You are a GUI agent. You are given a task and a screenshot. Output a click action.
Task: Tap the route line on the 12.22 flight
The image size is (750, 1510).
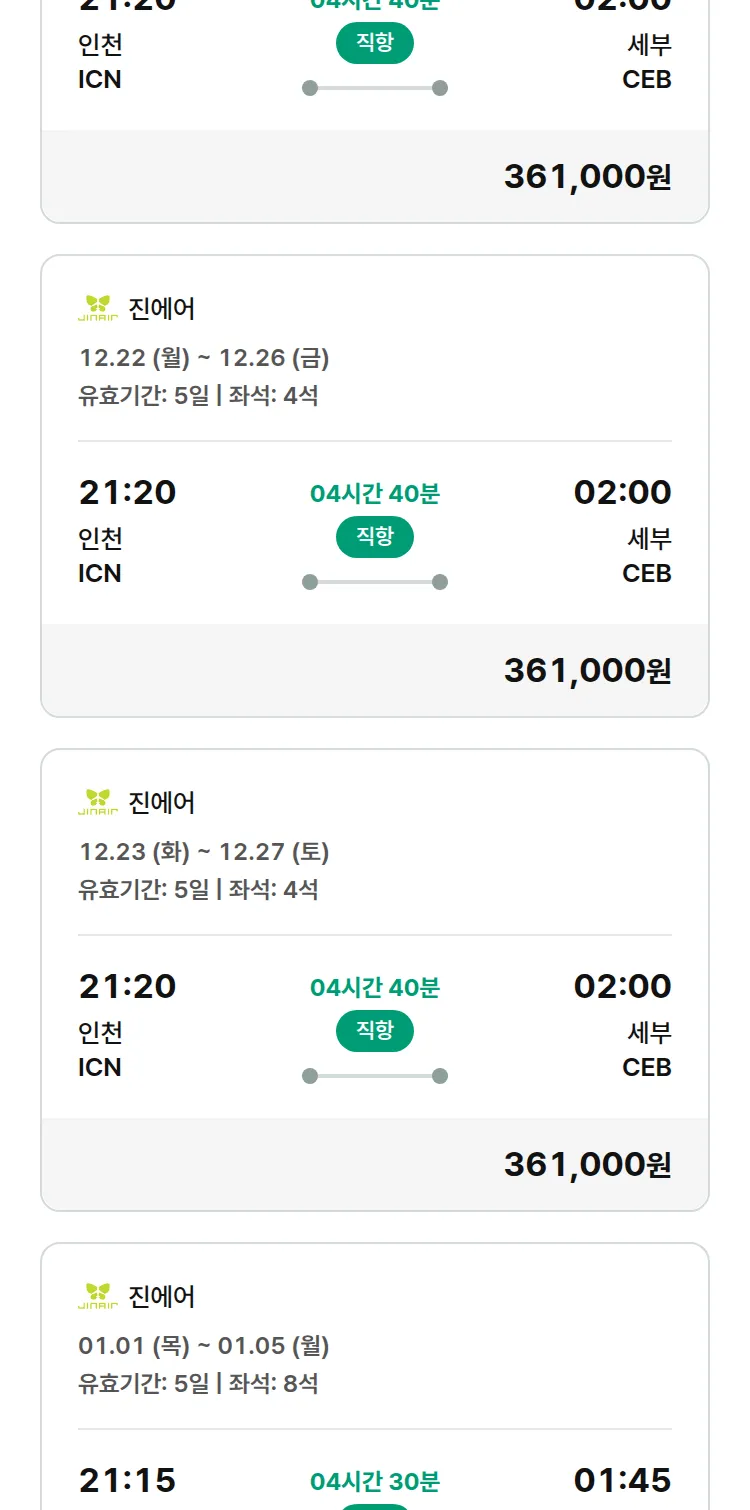(375, 582)
